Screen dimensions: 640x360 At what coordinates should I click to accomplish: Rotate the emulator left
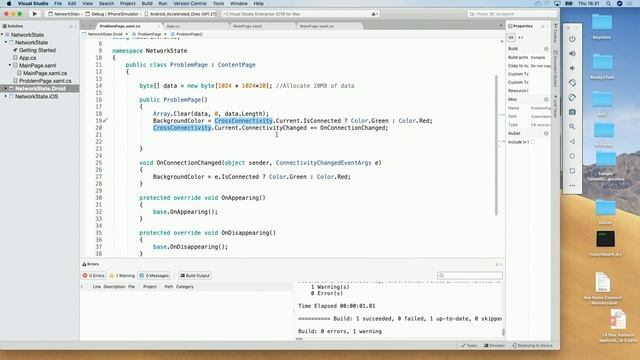(572, 83)
